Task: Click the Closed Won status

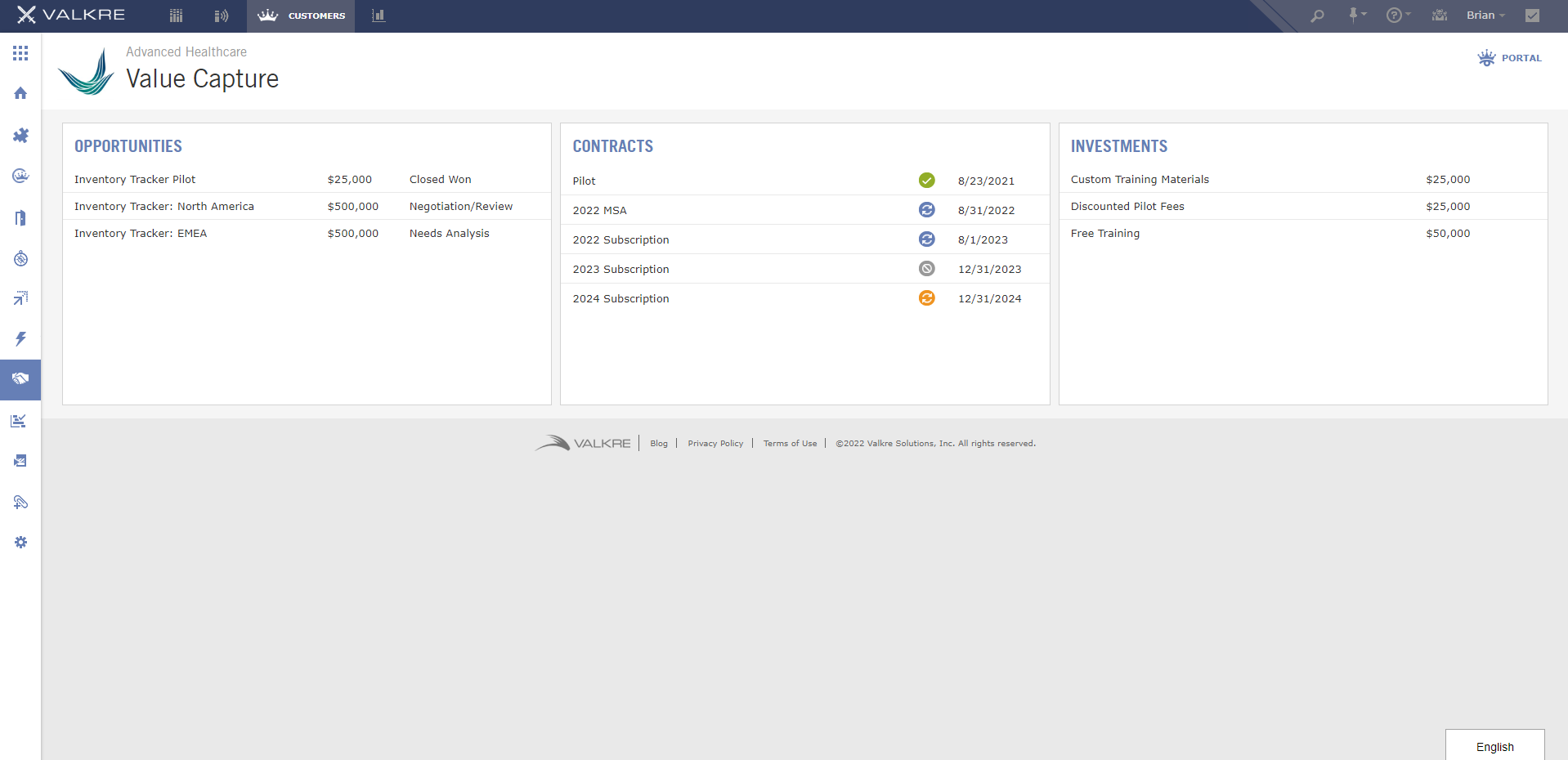Action: click(441, 180)
